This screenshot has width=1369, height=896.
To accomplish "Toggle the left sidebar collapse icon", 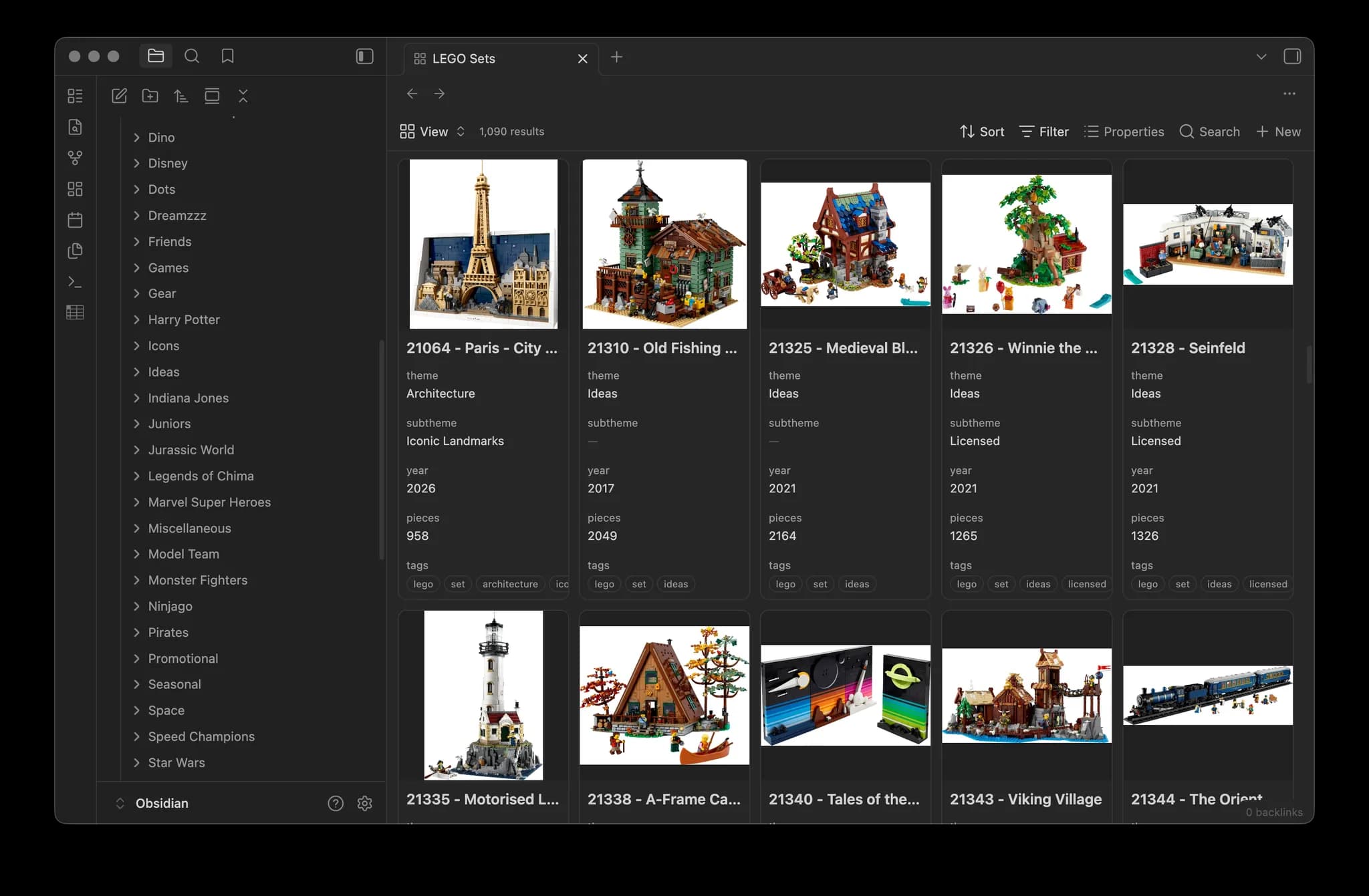I will [x=364, y=56].
